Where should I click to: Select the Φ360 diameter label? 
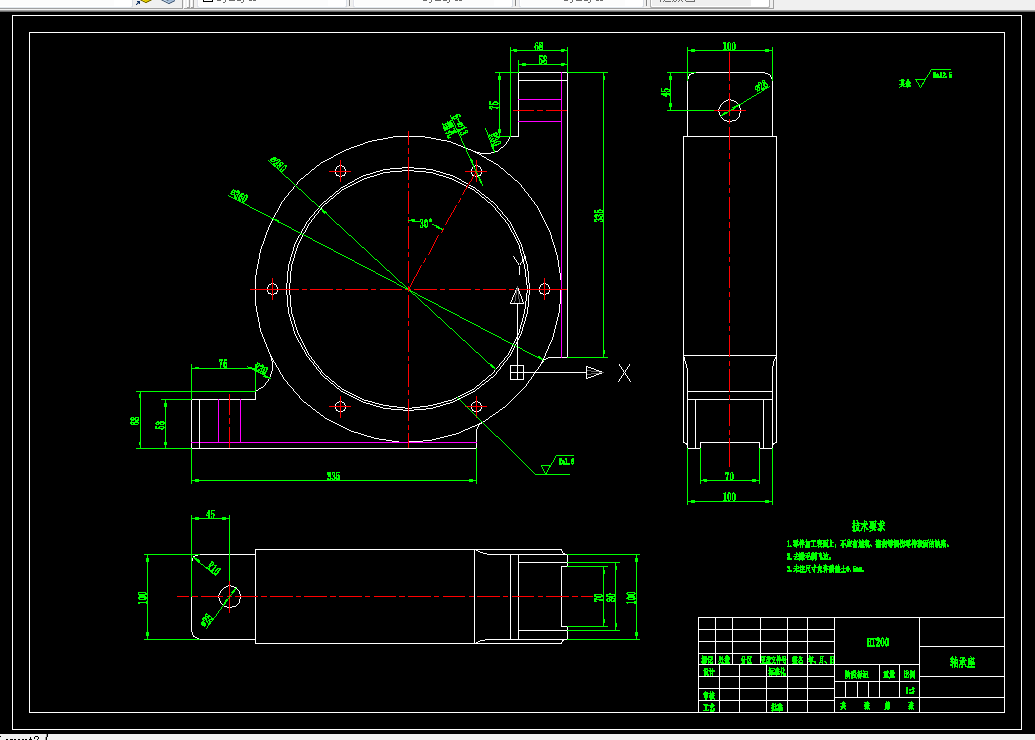pos(238,196)
